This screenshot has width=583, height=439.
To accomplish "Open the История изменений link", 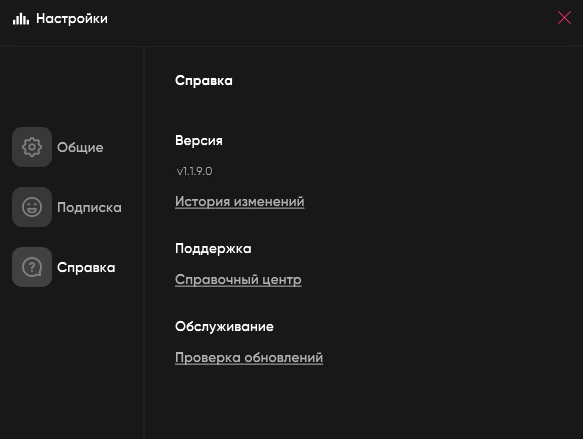I will coord(239,201).
